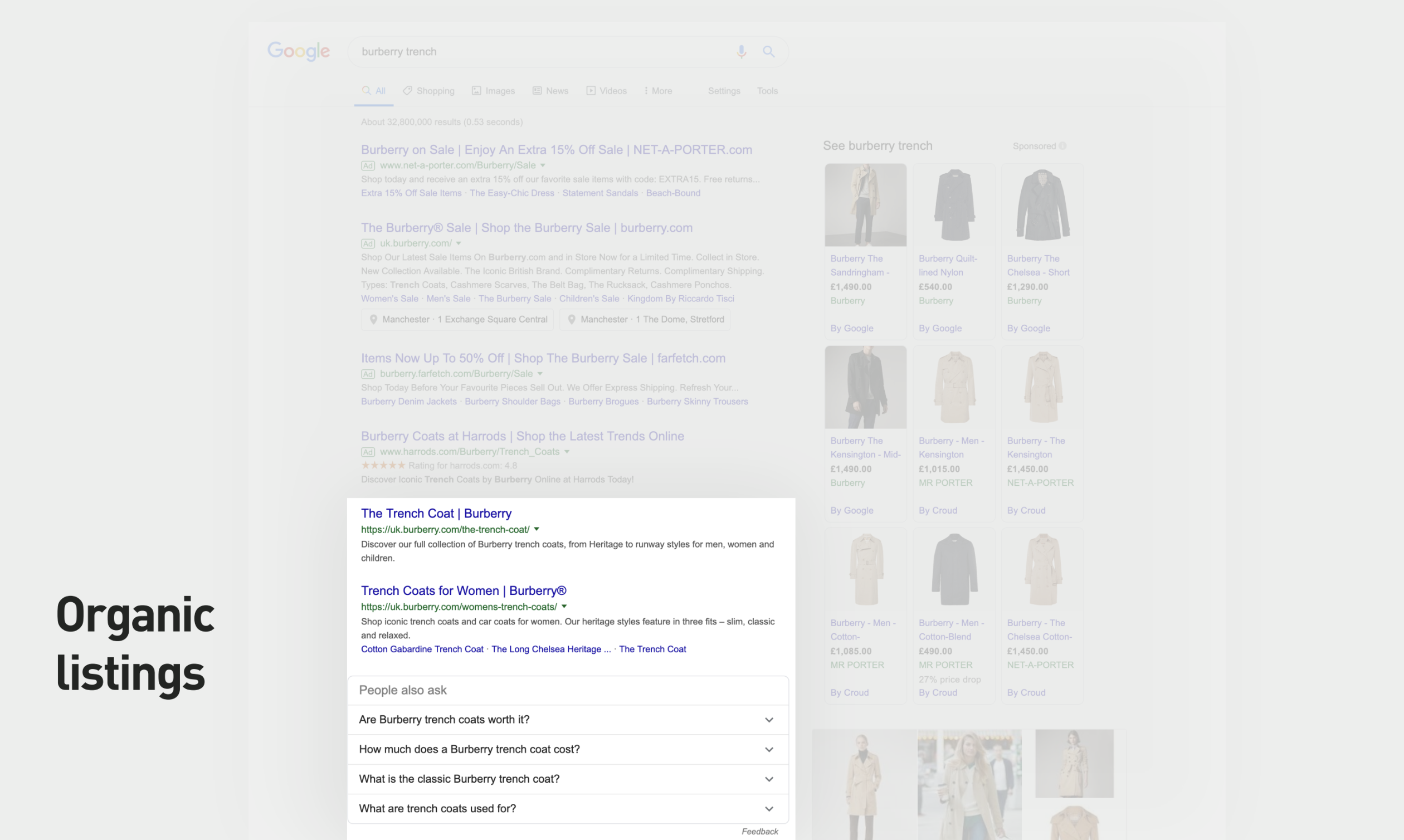1404x840 pixels.
Task: Click the magnifying glass search icon
Action: [x=768, y=51]
